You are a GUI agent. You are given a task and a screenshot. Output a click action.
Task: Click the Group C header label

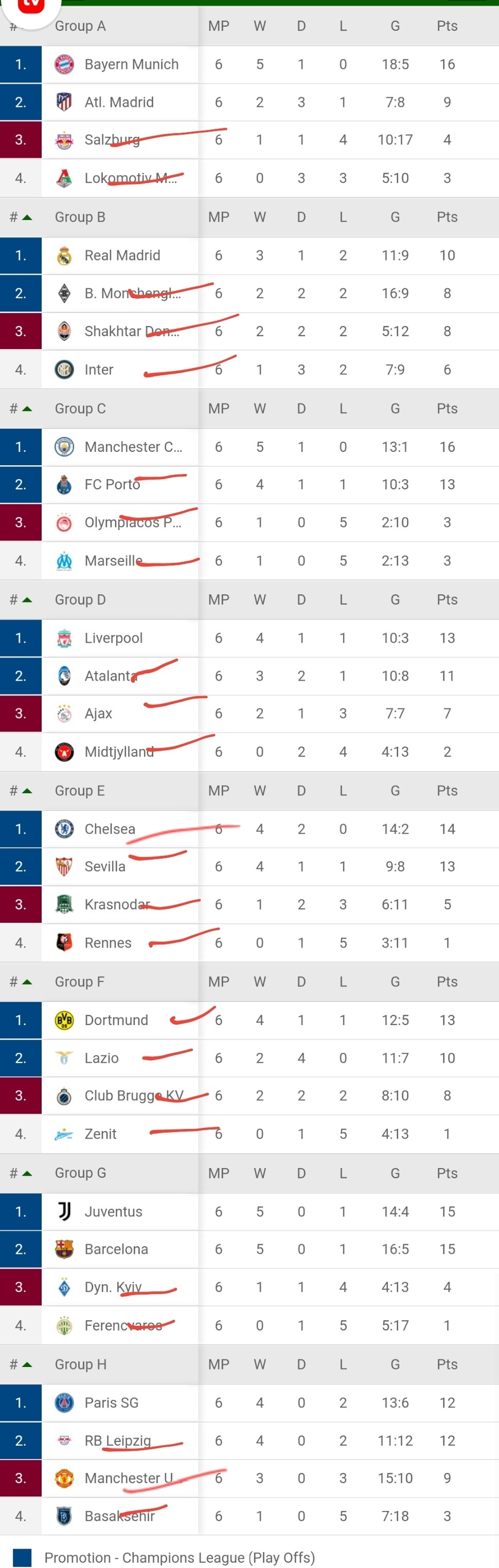tap(80, 408)
